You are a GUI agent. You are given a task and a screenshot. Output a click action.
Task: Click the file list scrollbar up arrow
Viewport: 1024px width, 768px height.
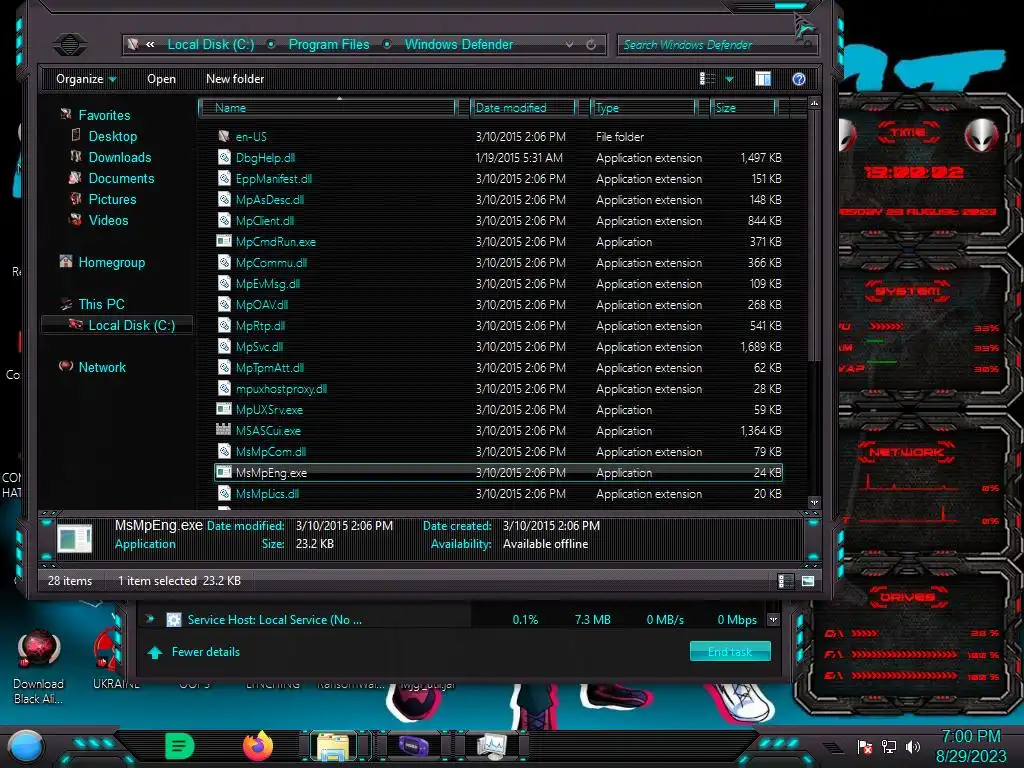tap(814, 103)
